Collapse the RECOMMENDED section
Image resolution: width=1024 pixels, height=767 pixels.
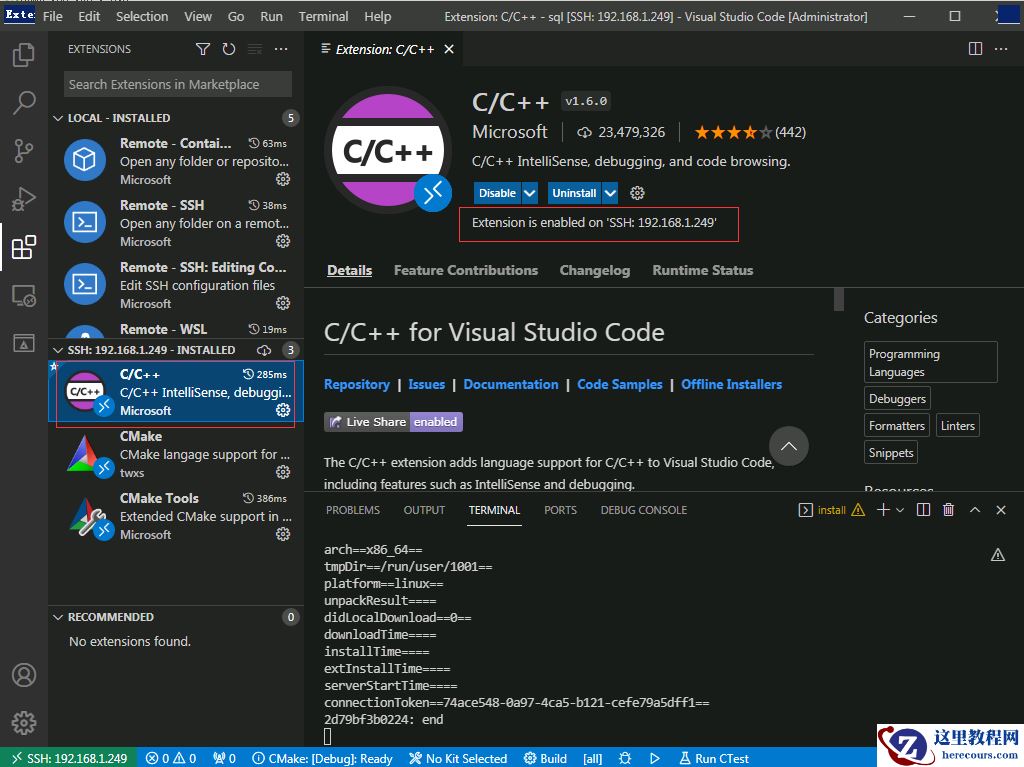[x=58, y=617]
